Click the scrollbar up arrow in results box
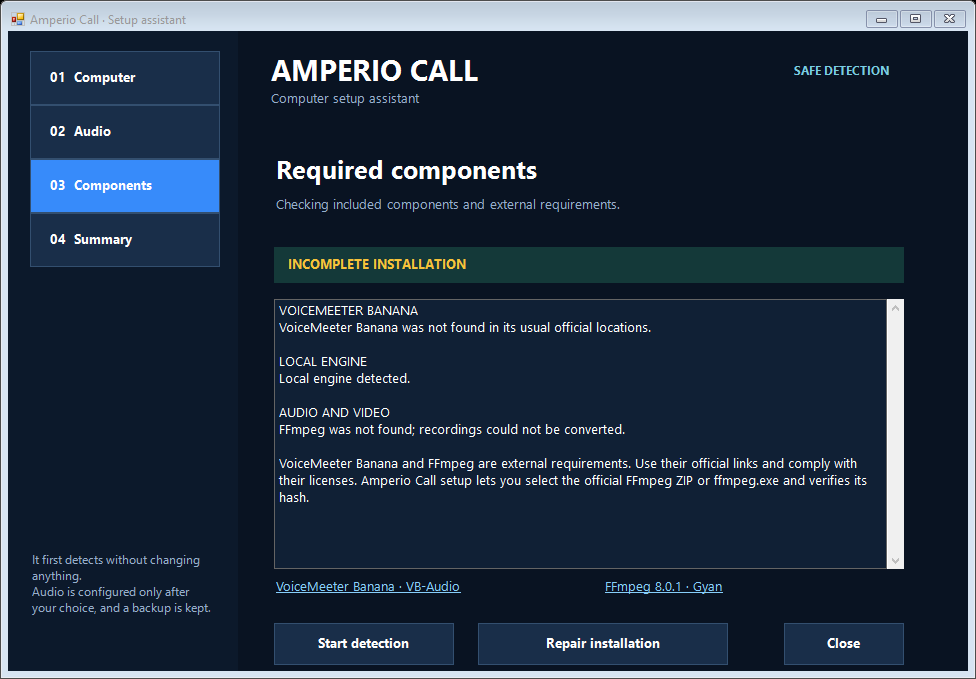The width and height of the screenshot is (976, 679). [895, 308]
